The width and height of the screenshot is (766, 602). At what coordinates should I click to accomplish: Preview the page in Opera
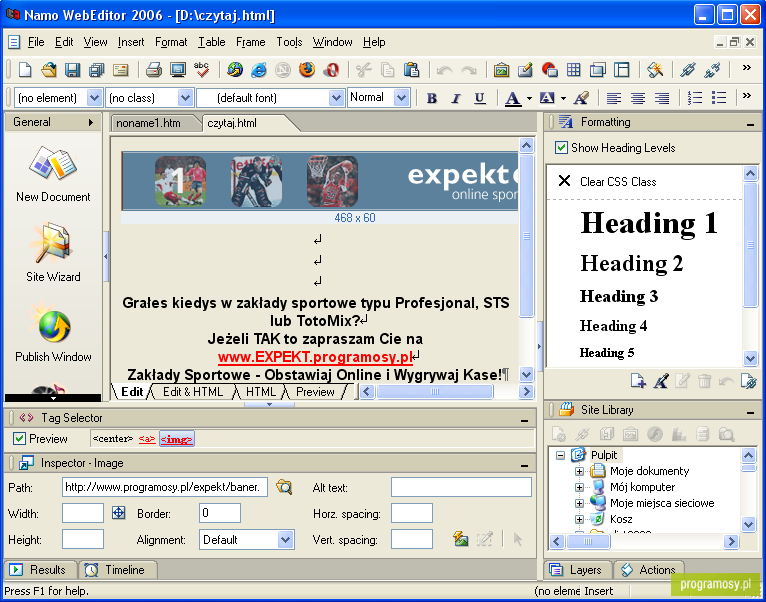coord(331,70)
